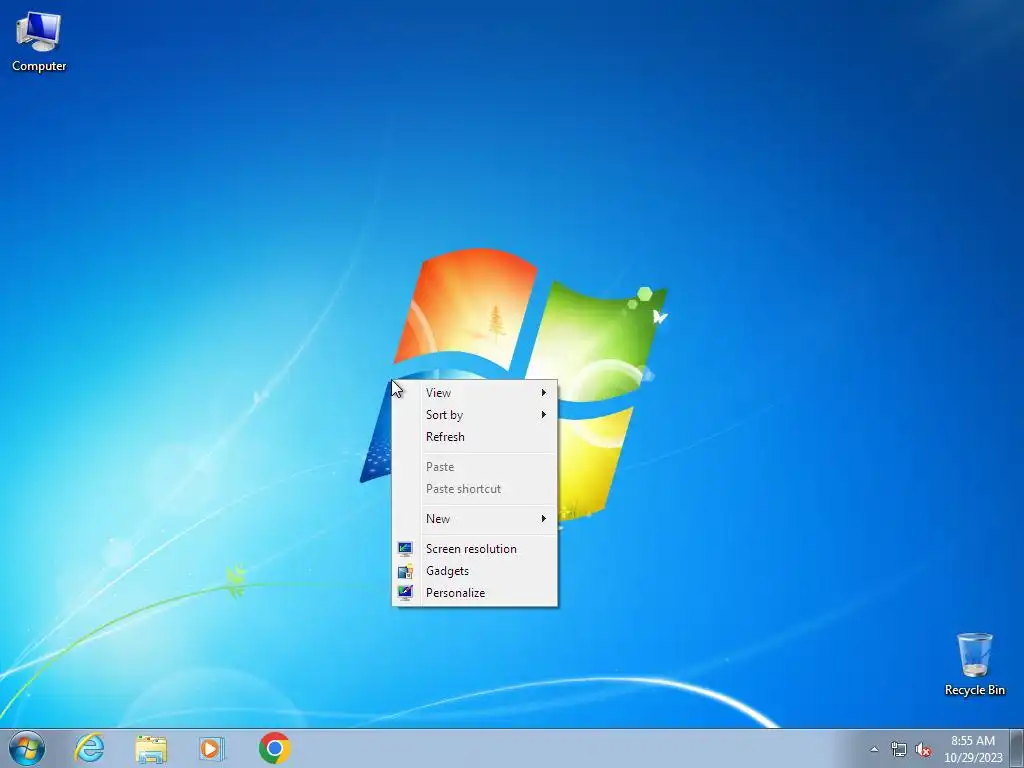Open the Windows Start menu orb
The width and height of the screenshot is (1024, 768).
click(27, 748)
